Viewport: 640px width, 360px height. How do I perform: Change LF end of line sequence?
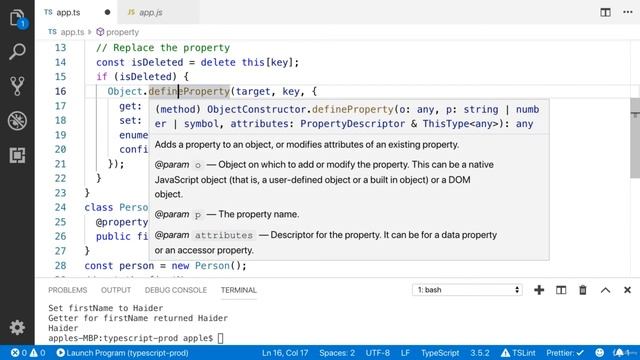click(x=405, y=353)
